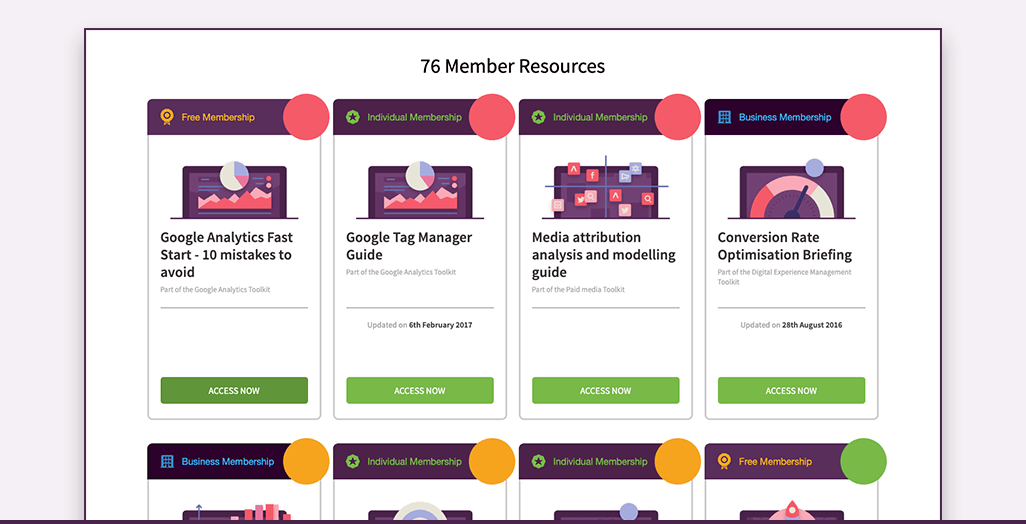Image resolution: width=1026 pixels, height=524 pixels.
Task: Click the social media grid illustration on Media attribution card
Action: point(605,188)
